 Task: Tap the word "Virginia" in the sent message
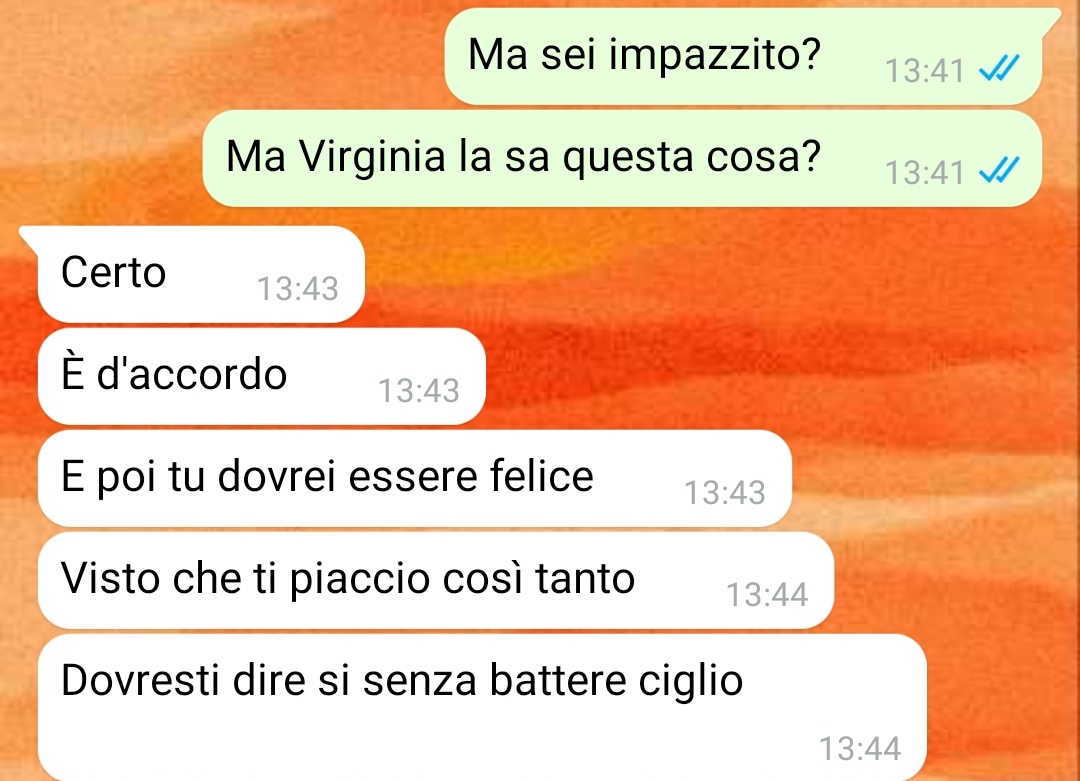coord(372,158)
